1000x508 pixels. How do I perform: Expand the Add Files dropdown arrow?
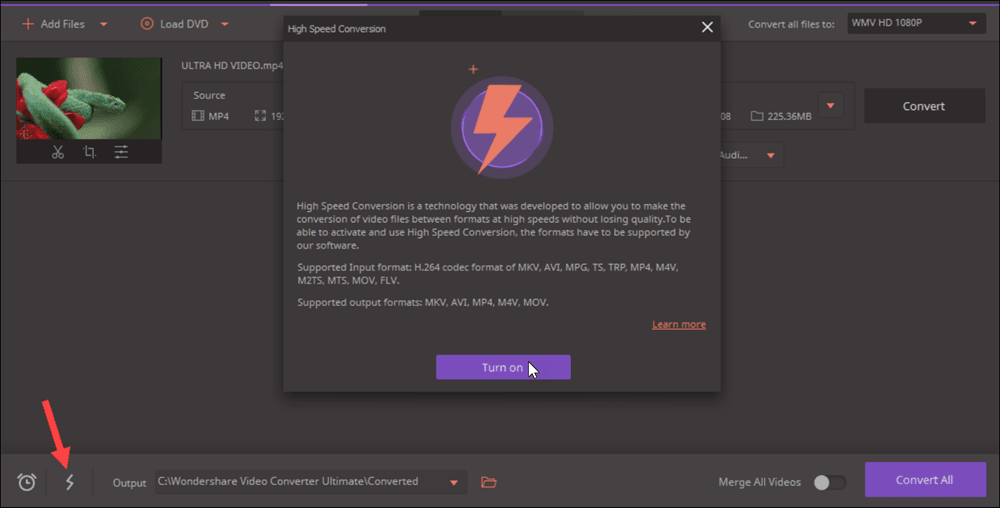tap(103, 24)
